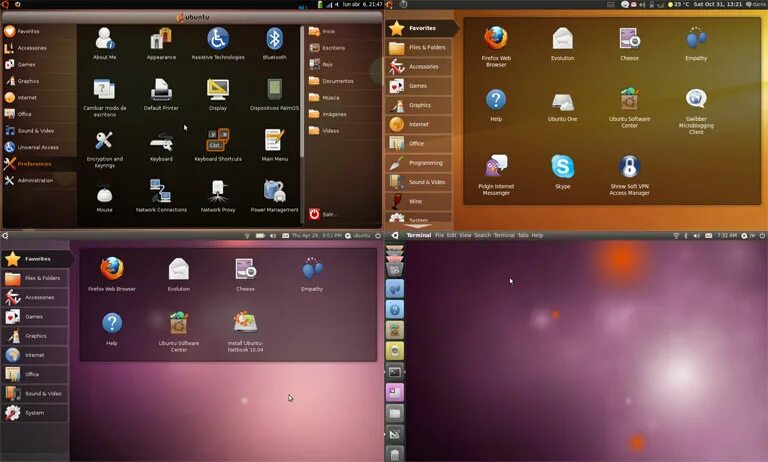Open Dispositivos PalmOS
768x462 pixels.
(x=274, y=94)
